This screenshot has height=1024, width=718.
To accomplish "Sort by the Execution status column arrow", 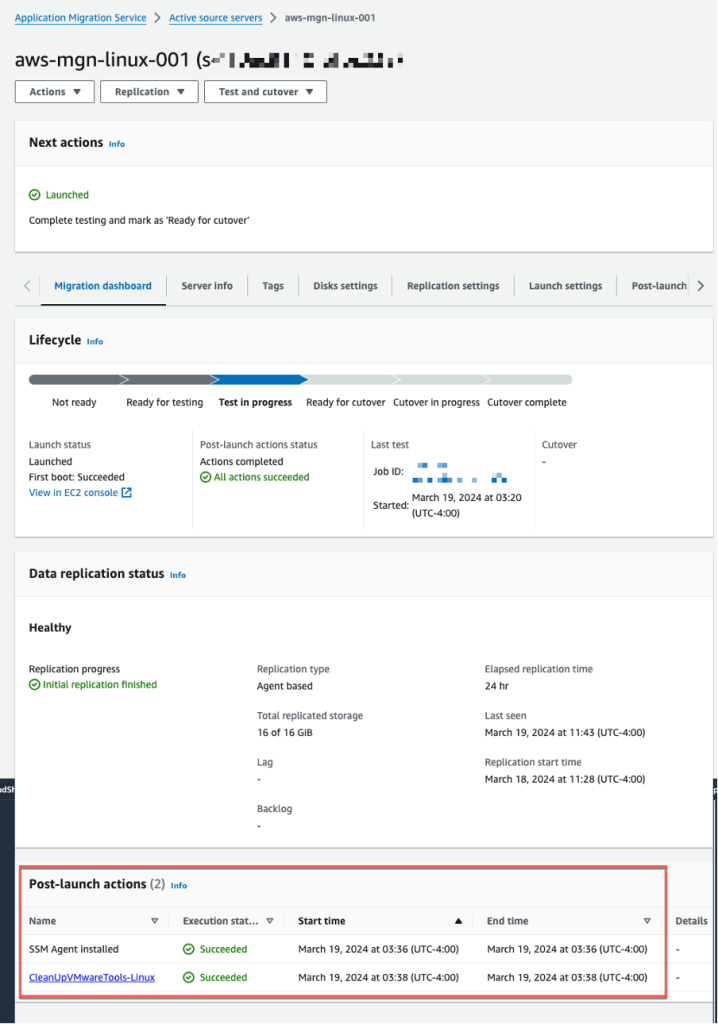I will tap(270, 921).
